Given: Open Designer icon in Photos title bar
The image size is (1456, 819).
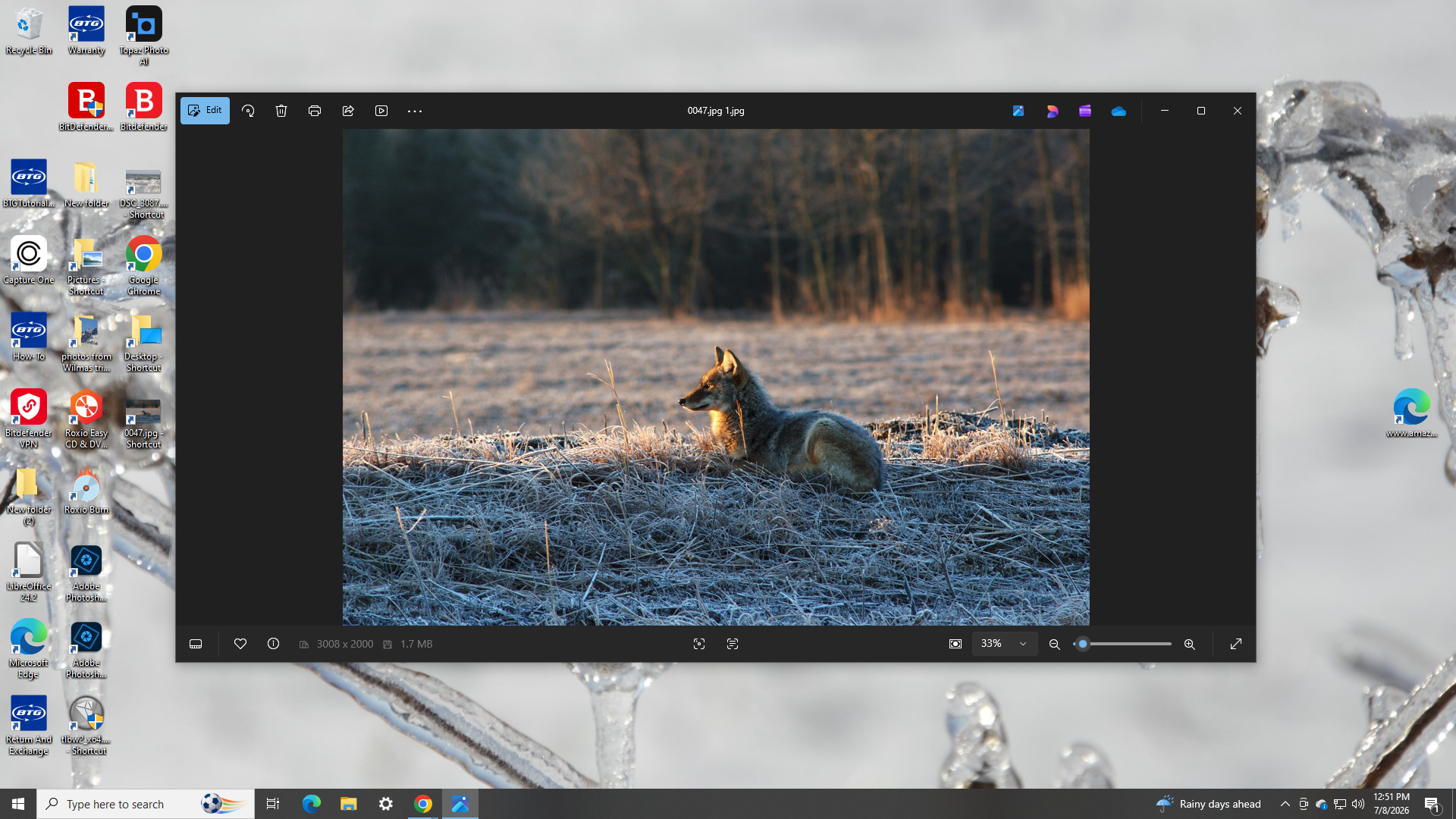Looking at the screenshot, I should [x=1052, y=111].
